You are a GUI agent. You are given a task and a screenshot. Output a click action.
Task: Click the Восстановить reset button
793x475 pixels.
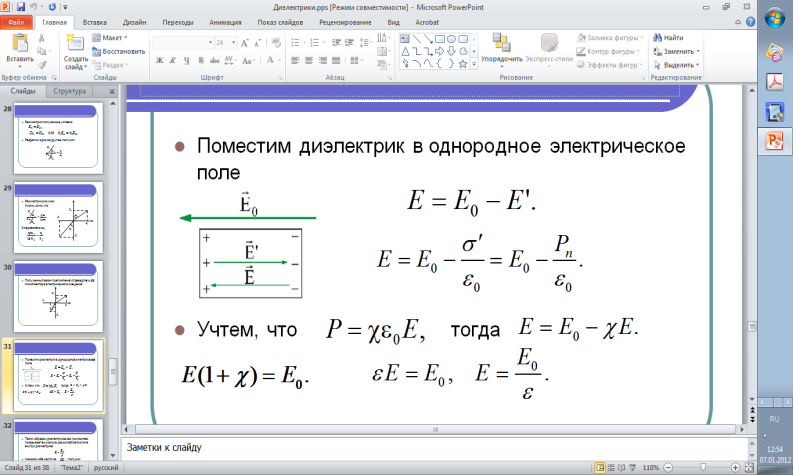(x=118, y=52)
